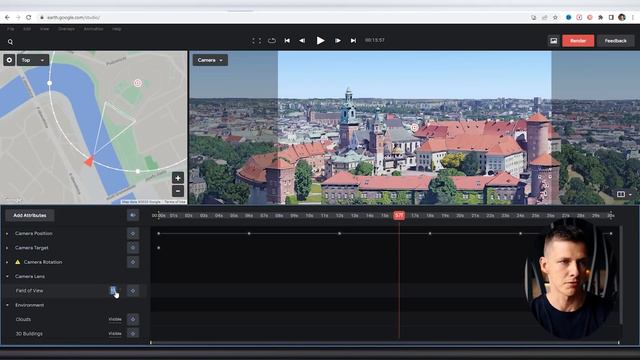Open the Top view dropdown
This screenshot has width=640, height=360.
click(33, 60)
